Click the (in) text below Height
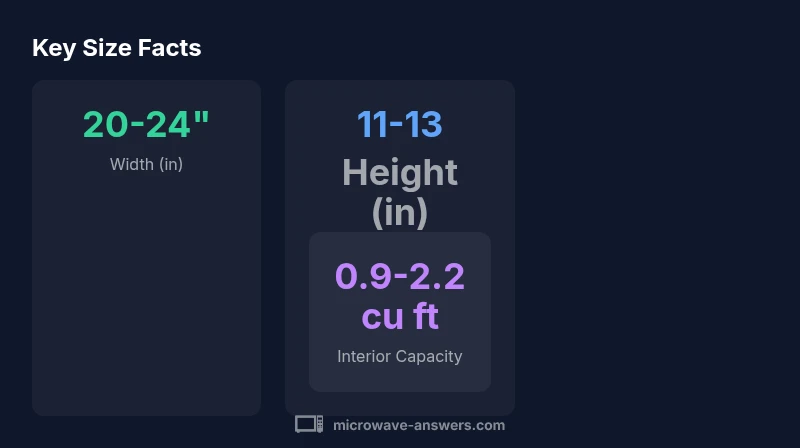The image size is (800, 448). [399, 211]
